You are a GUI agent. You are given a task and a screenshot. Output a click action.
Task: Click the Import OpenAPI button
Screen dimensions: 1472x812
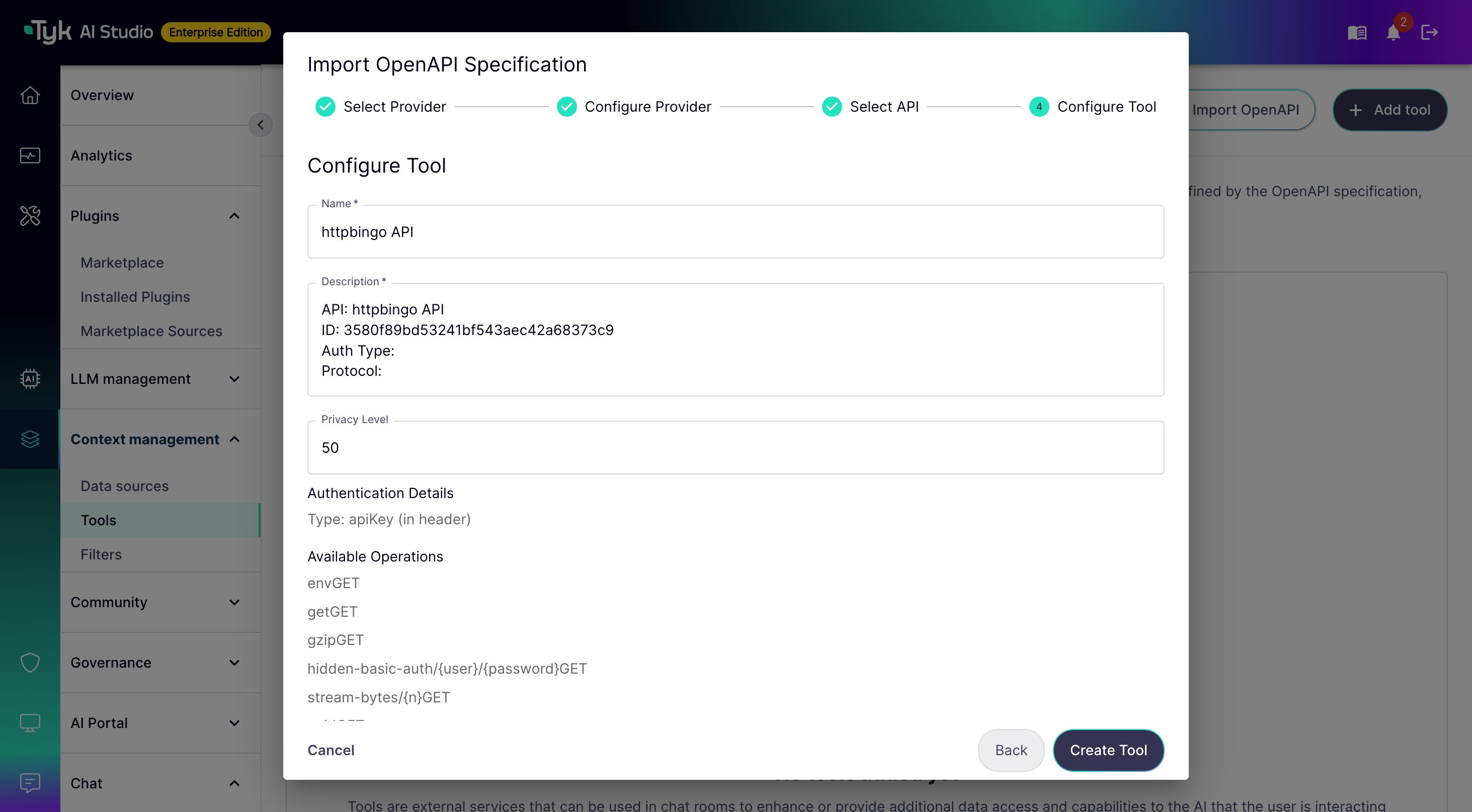[1252, 110]
